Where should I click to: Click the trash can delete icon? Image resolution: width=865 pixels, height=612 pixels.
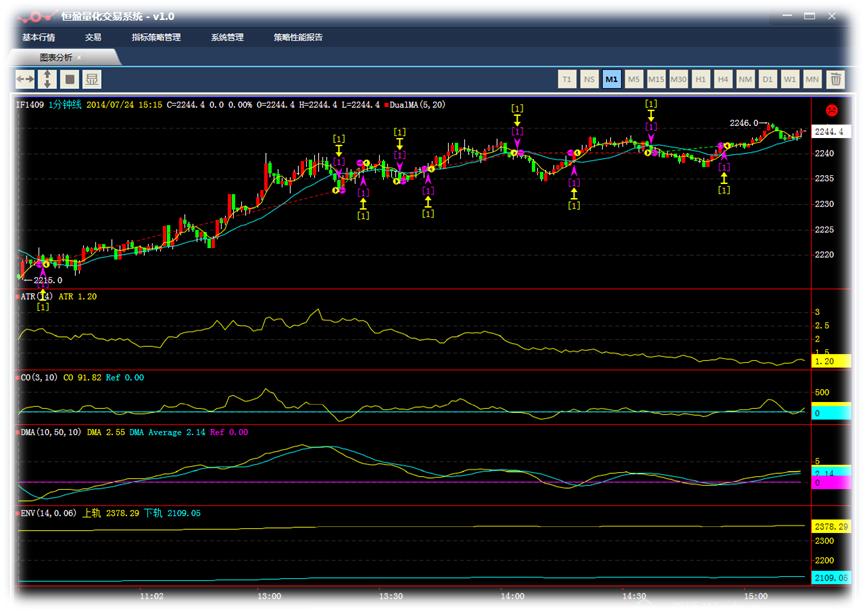pos(836,79)
